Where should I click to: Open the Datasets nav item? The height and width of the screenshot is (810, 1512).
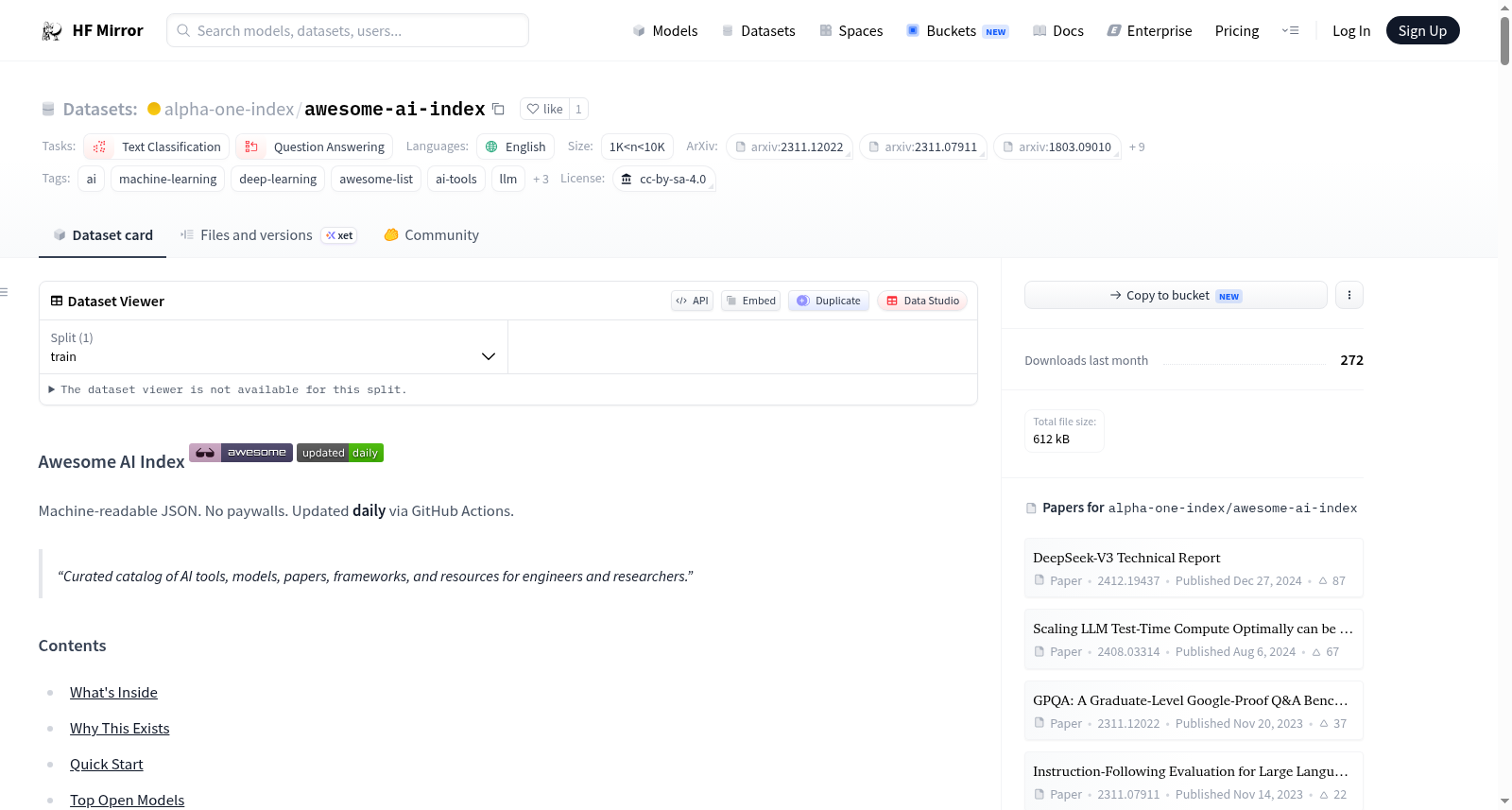point(759,30)
